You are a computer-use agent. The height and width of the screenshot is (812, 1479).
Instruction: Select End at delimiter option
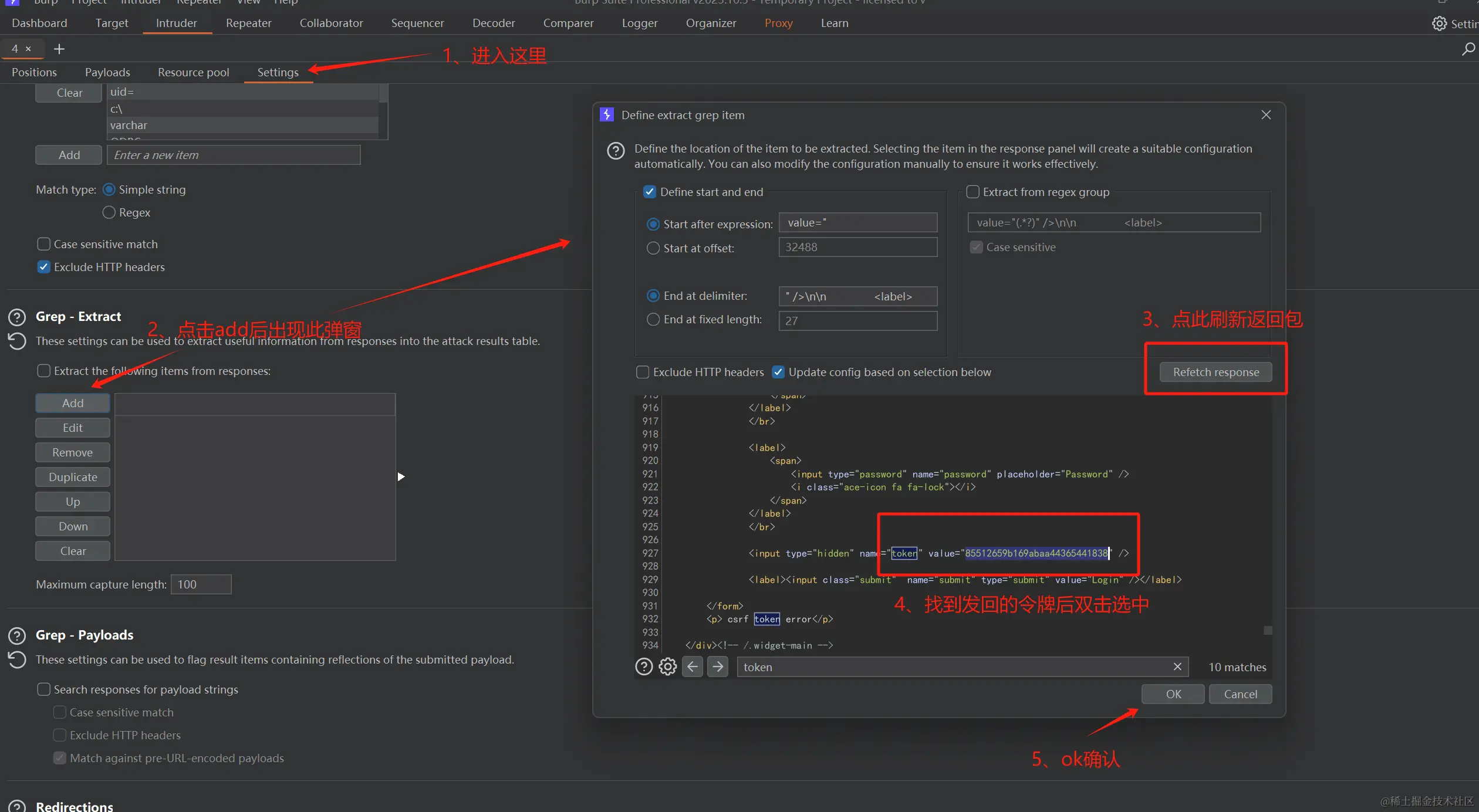click(x=653, y=296)
